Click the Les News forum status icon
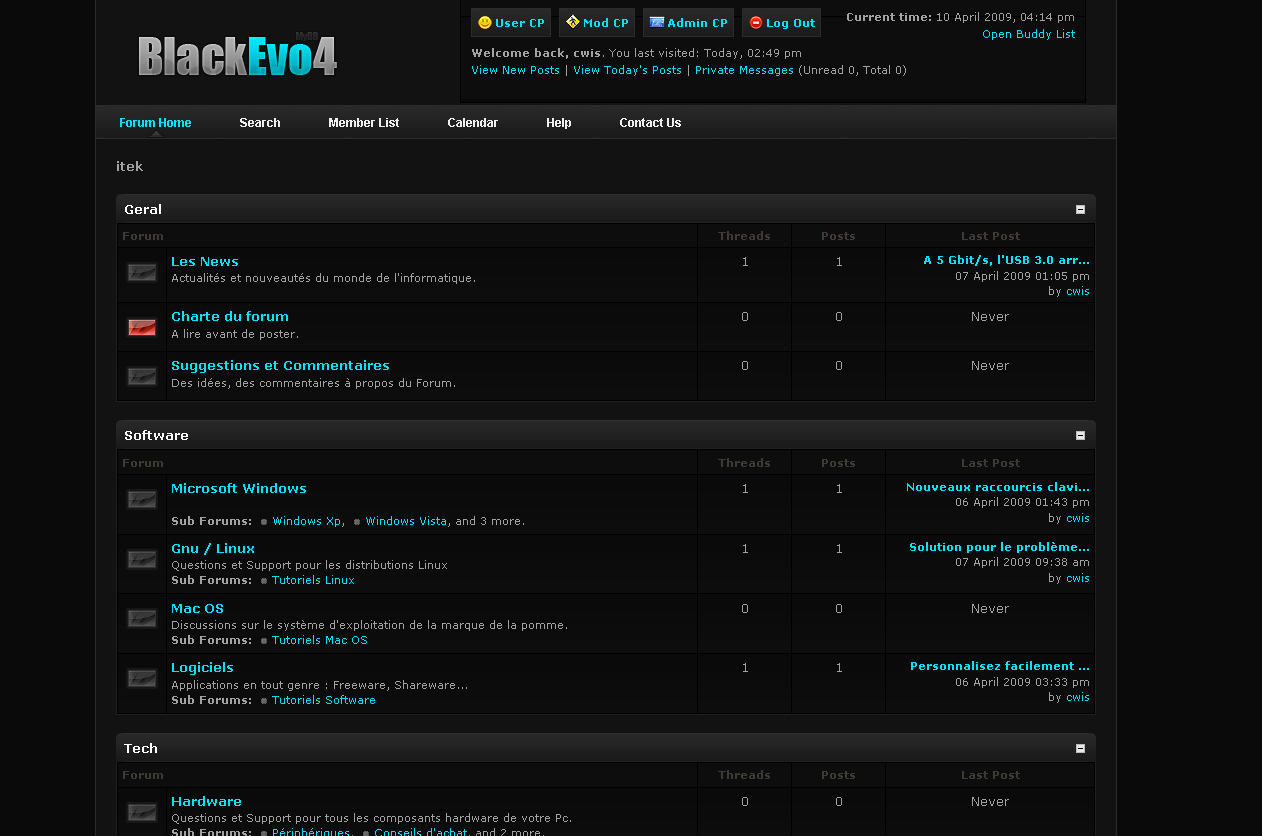 142,273
